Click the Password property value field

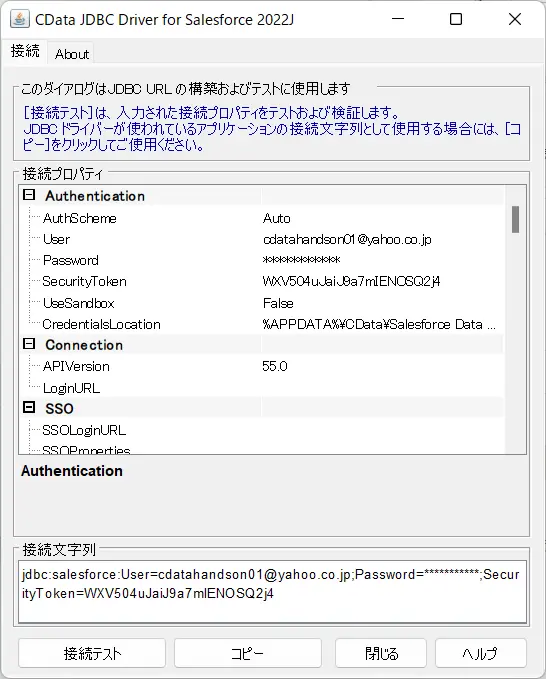click(x=383, y=260)
